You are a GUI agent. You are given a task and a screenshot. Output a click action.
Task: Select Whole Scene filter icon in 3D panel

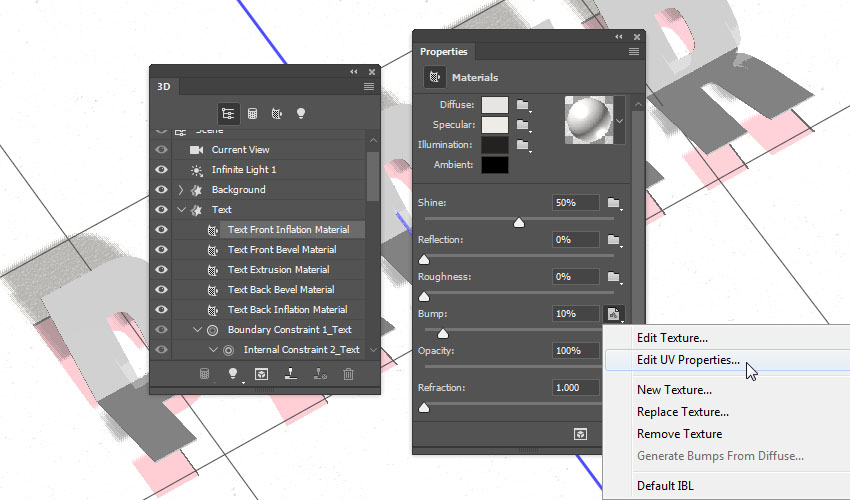[228, 114]
